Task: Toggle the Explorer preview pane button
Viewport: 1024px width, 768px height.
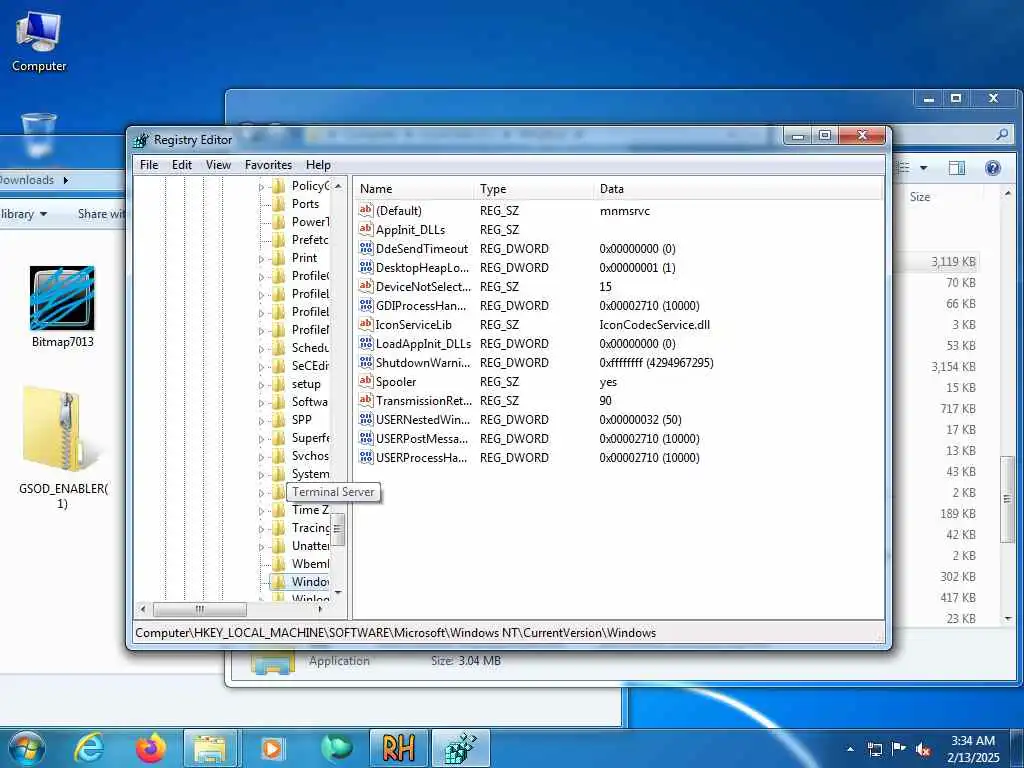Action: pos(957,168)
